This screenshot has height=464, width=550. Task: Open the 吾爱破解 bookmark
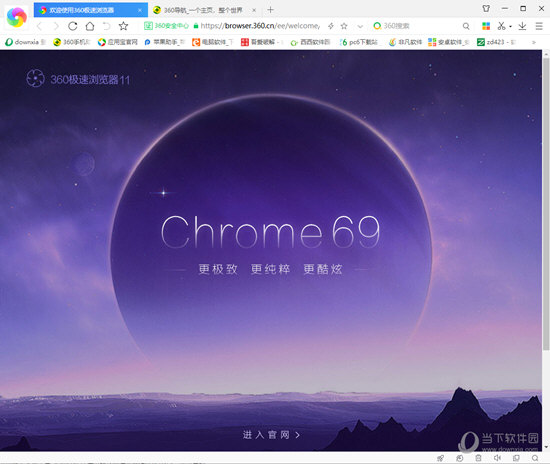coord(261,42)
